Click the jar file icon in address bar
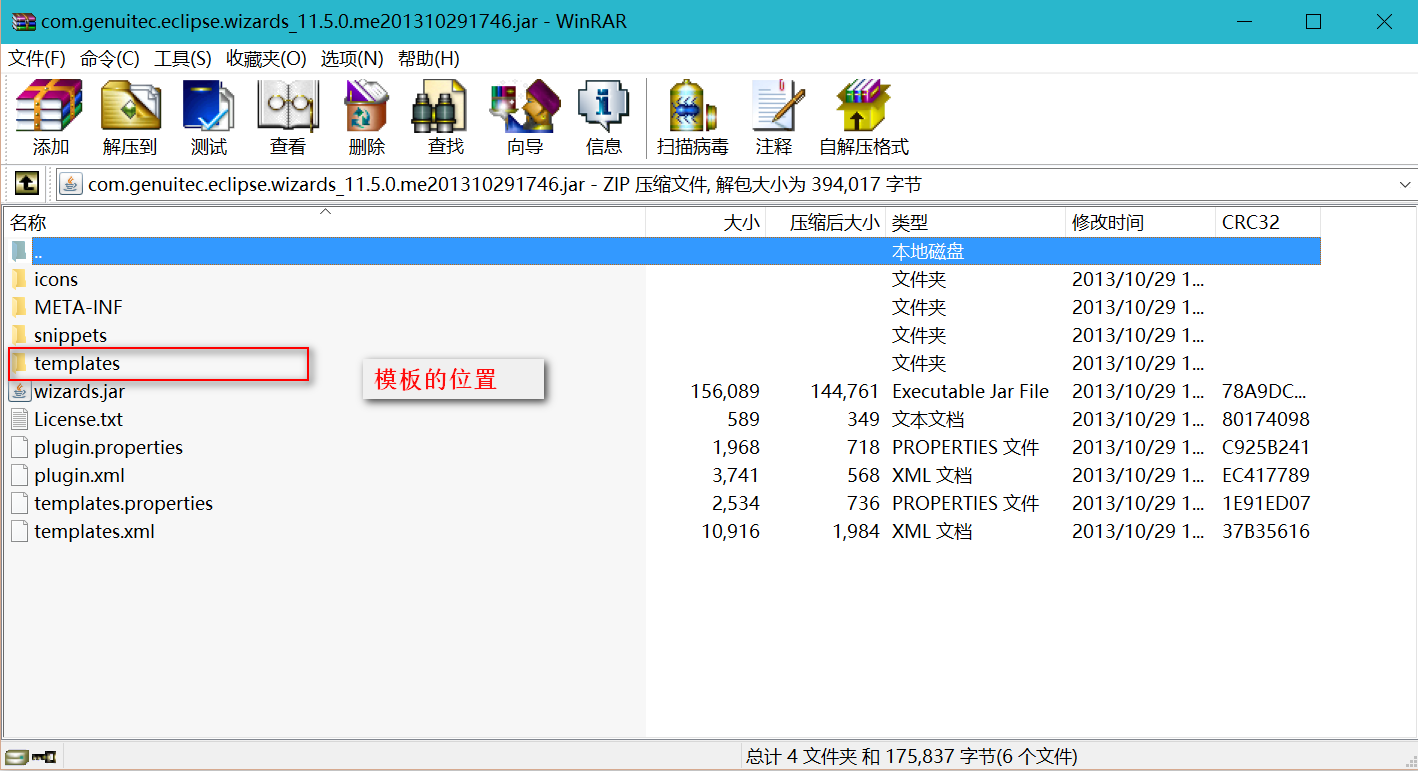Image resolution: width=1418 pixels, height=771 pixels. 71,184
